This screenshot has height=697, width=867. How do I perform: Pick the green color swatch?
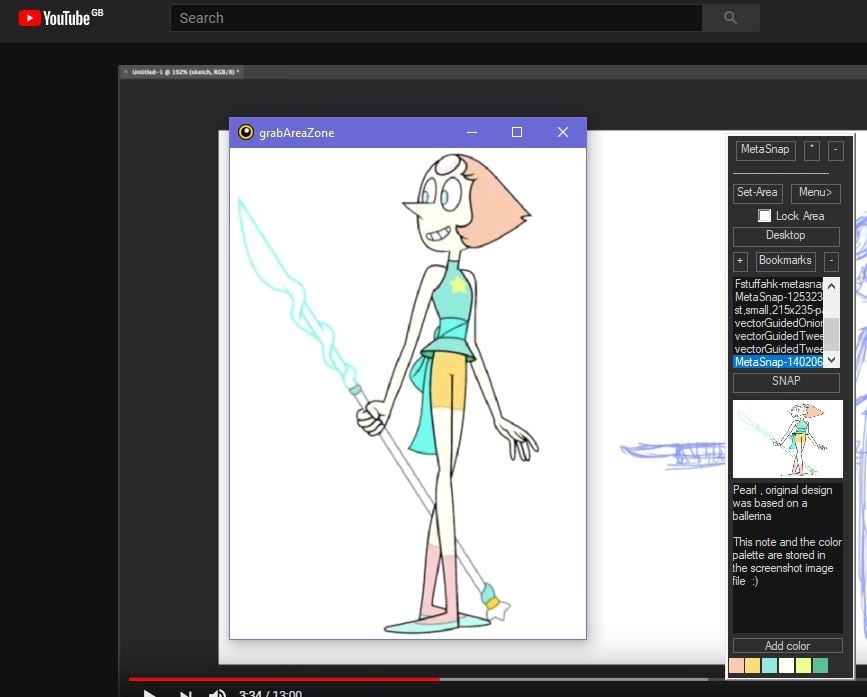coord(821,665)
